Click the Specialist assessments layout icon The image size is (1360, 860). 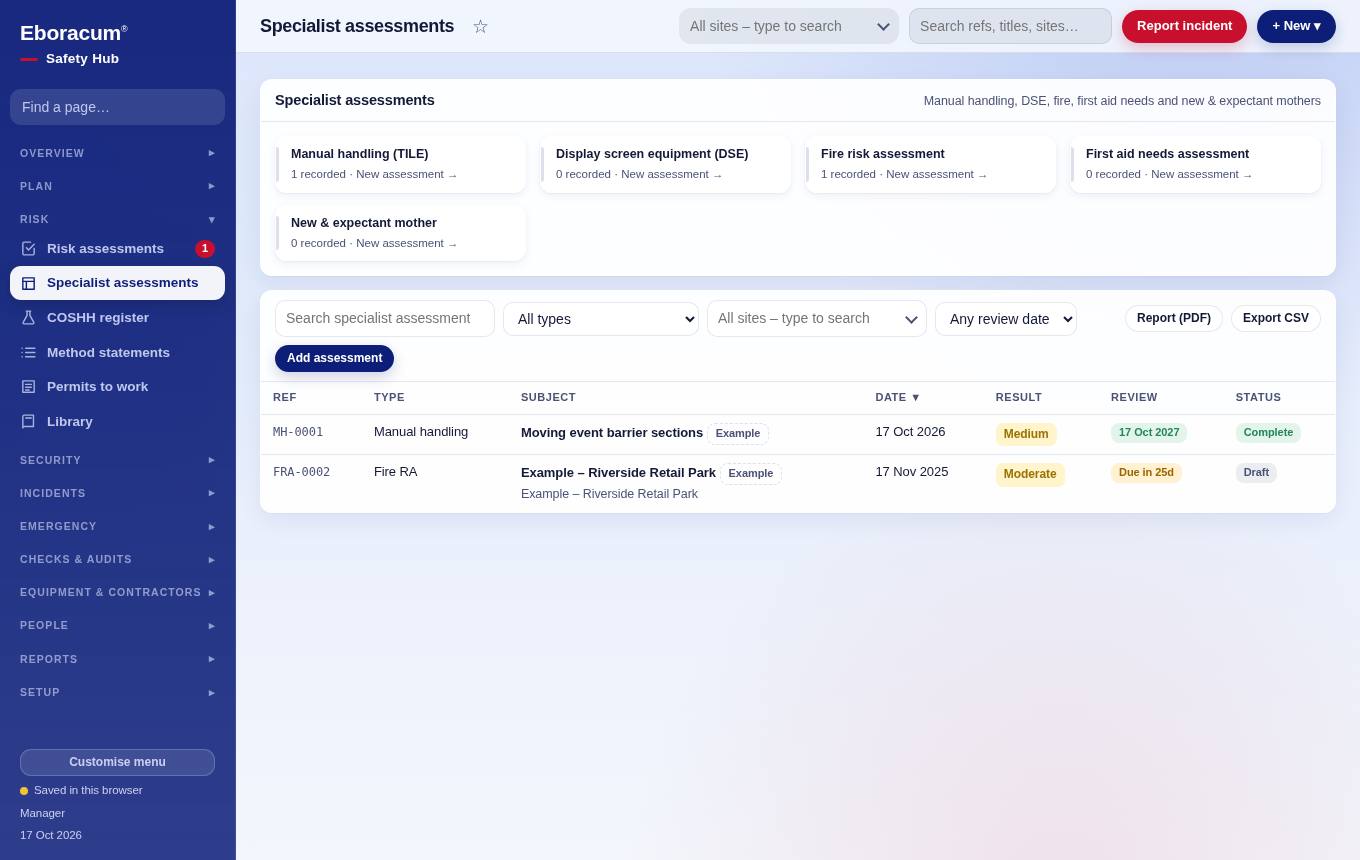point(28,283)
